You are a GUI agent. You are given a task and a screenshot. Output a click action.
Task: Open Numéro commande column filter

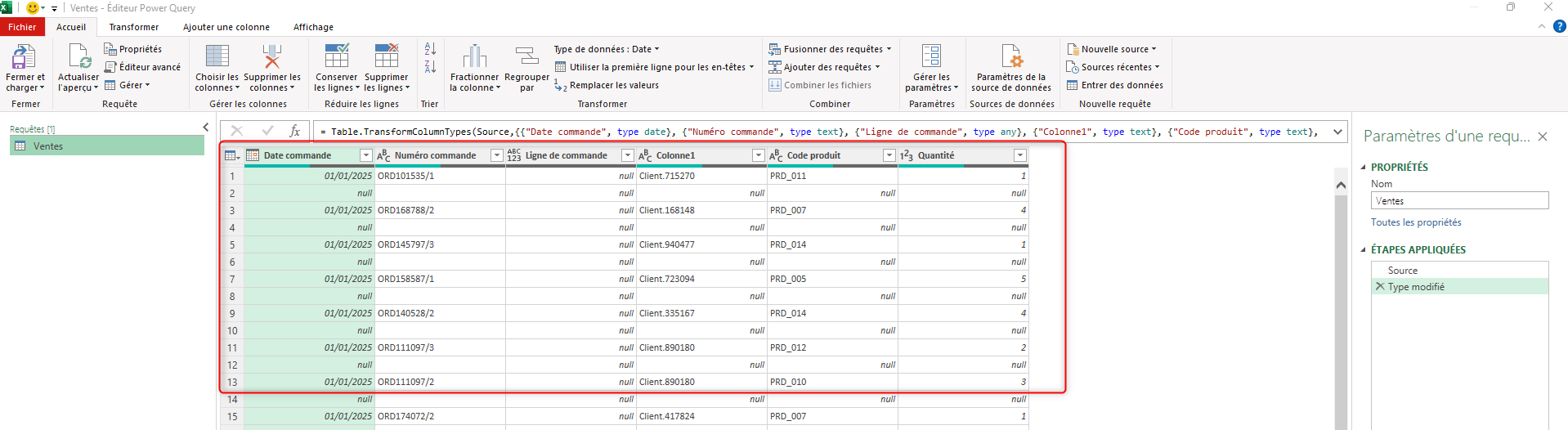pyautogui.click(x=497, y=155)
